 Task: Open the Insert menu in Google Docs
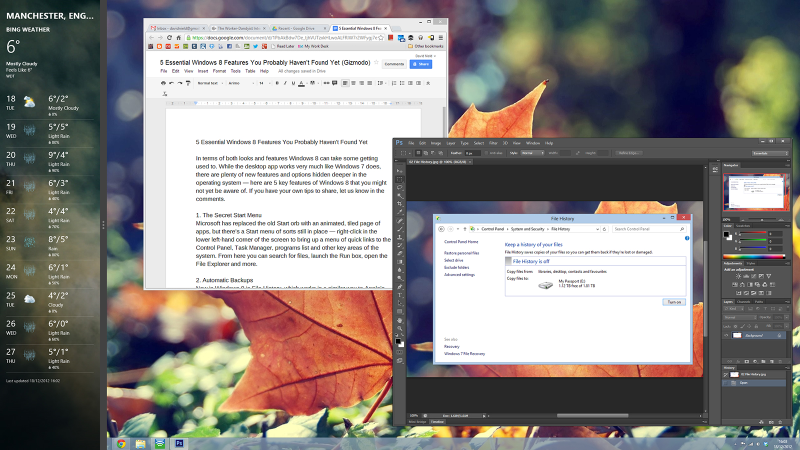coord(203,71)
